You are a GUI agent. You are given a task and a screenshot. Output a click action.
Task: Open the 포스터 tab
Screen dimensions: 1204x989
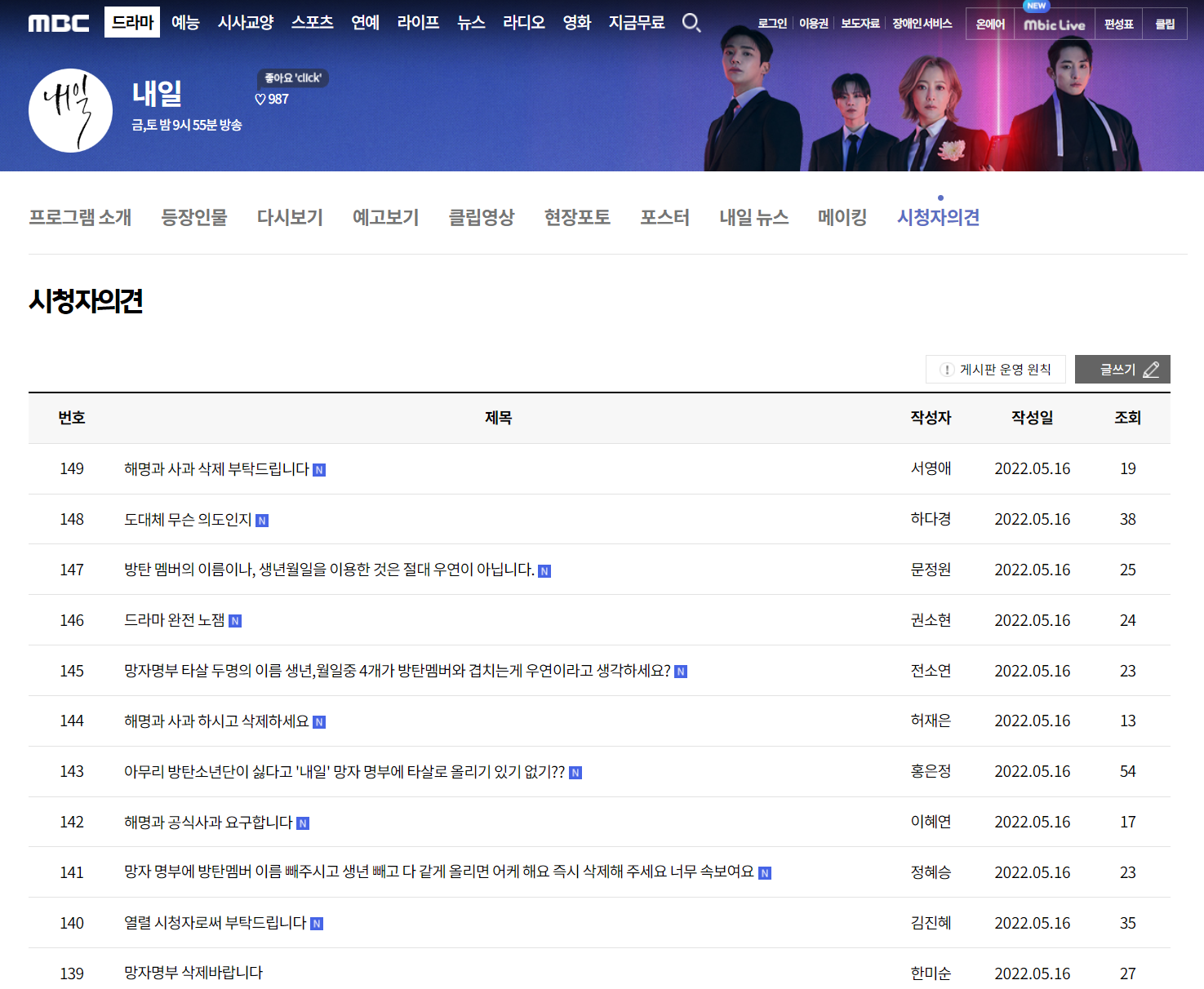click(664, 217)
